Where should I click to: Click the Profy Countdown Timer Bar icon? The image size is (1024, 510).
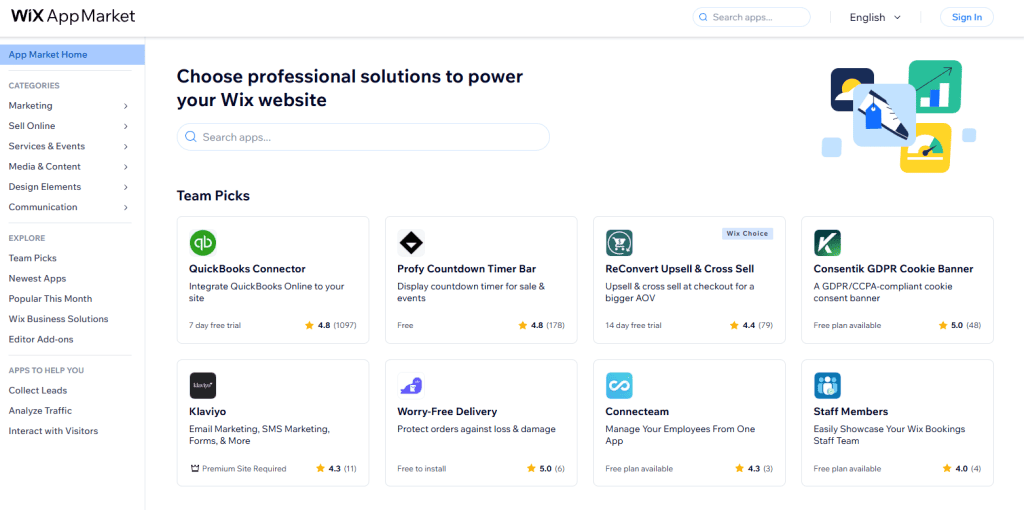pyautogui.click(x=411, y=243)
